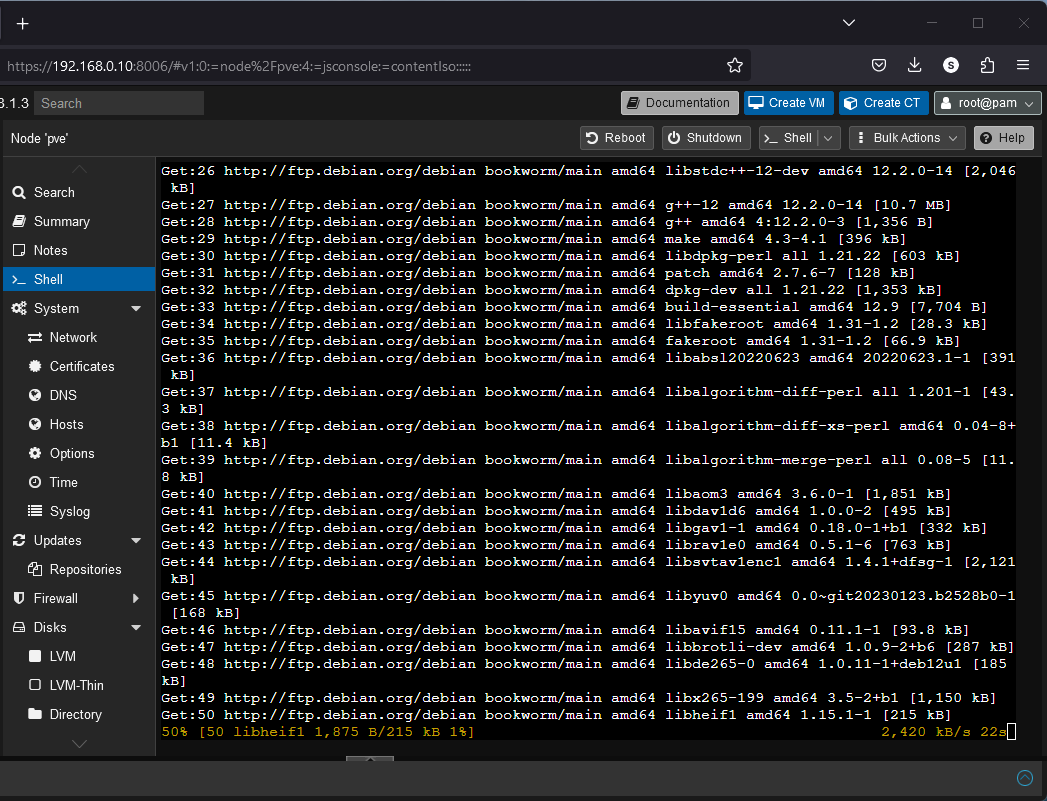1047x801 pixels.
Task: Click the Summary book icon
Action: (19, 221)
